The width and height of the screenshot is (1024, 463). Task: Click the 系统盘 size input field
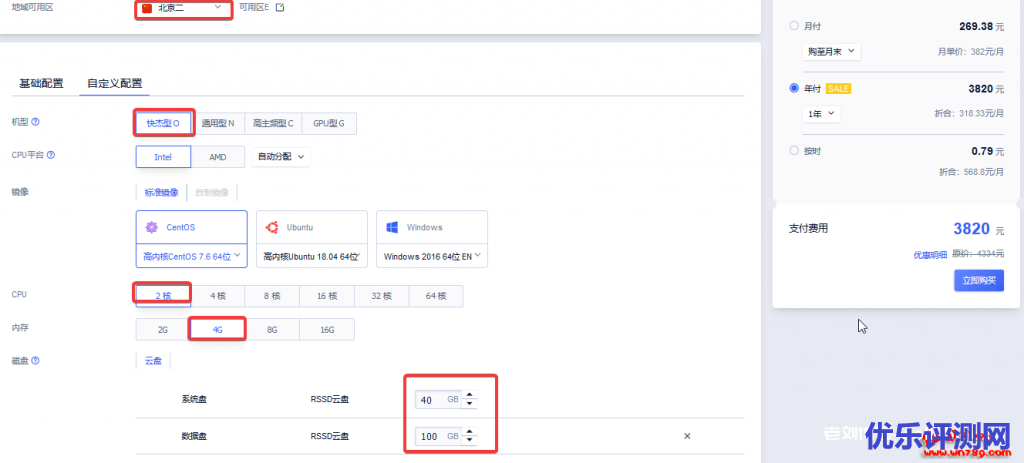438,400
